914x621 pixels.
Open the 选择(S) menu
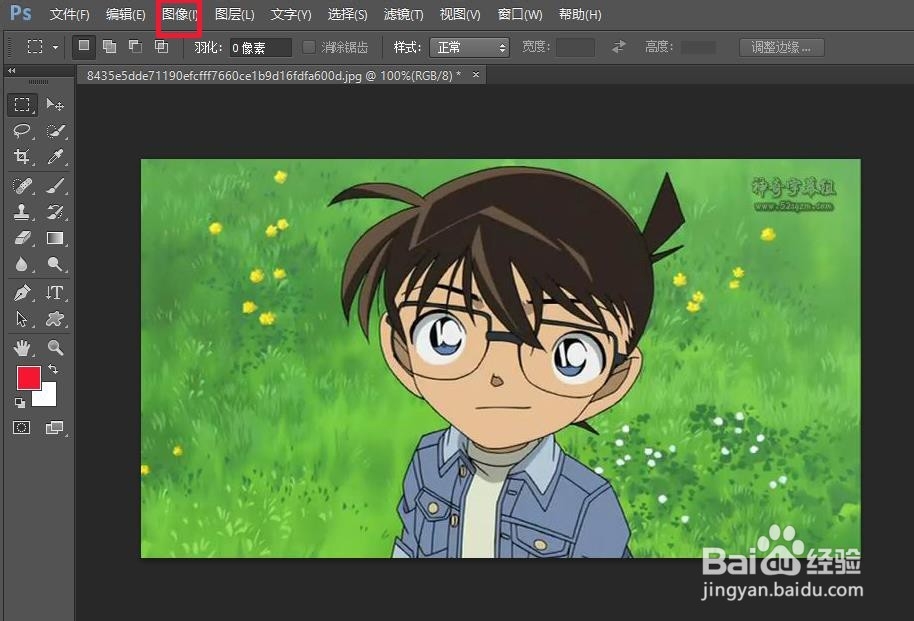tap(347, 14)
